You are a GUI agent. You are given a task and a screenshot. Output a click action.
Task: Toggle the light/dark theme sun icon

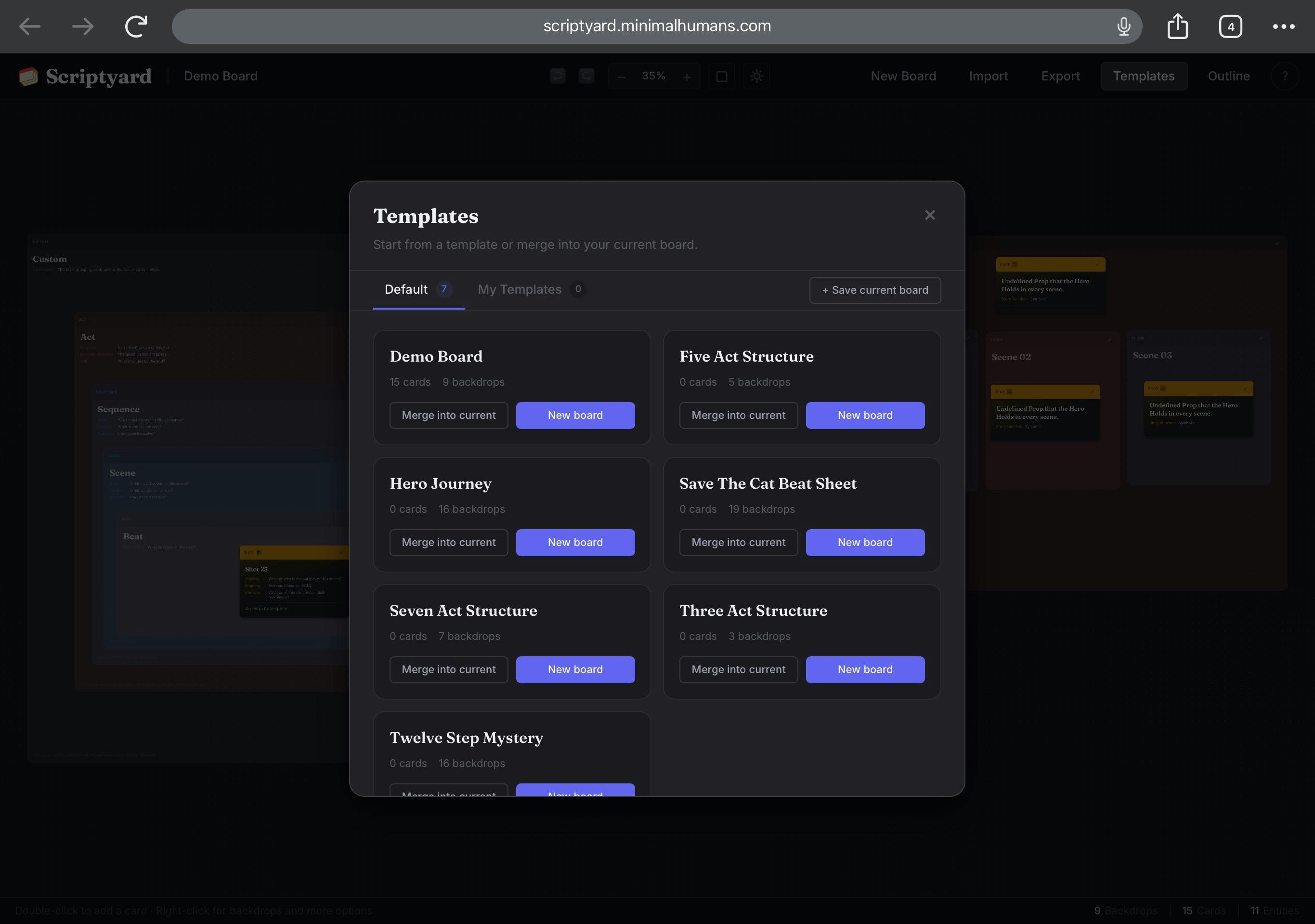click(x=756, y=76)
